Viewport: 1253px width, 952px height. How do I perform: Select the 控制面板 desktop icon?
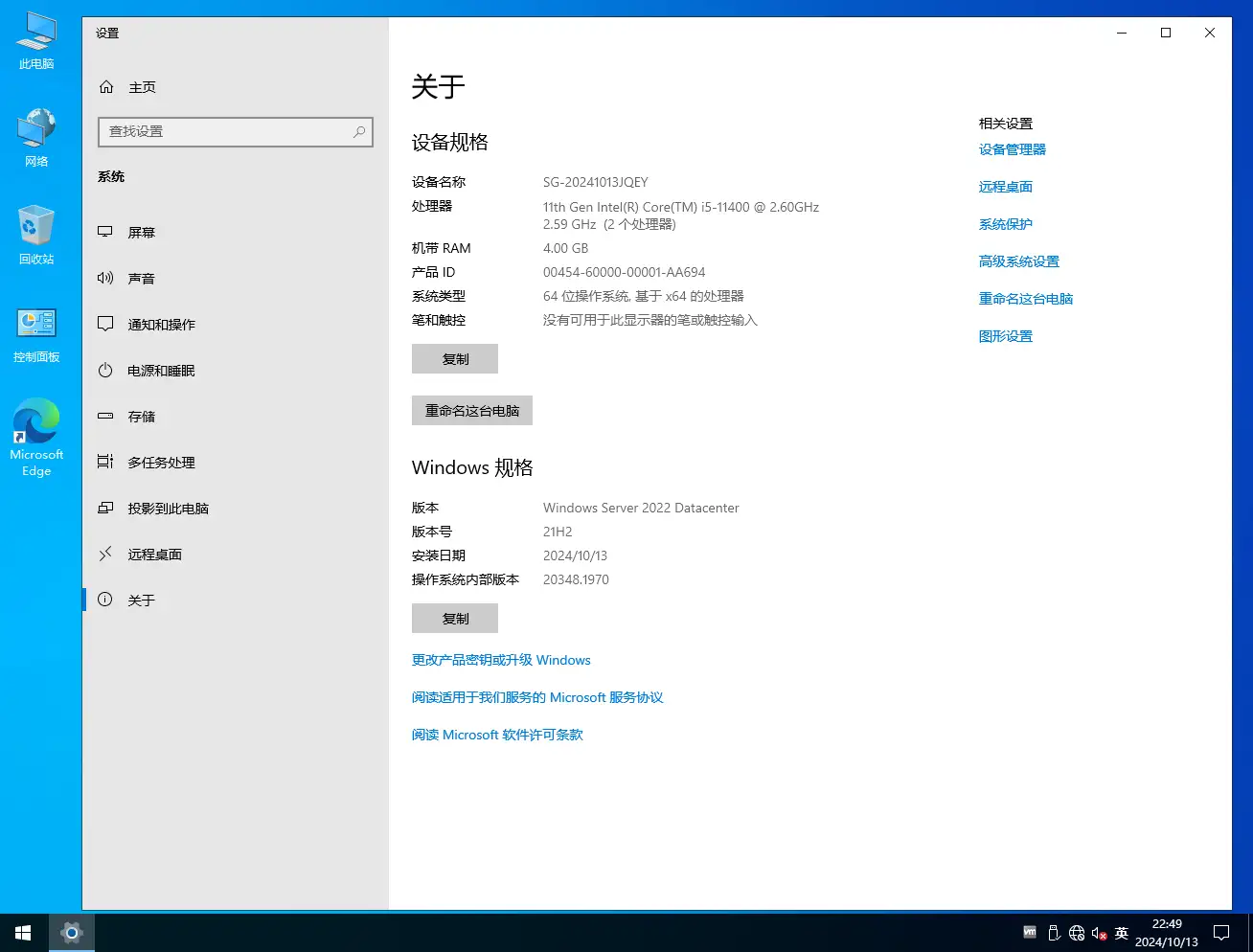[x=36, y=335]
